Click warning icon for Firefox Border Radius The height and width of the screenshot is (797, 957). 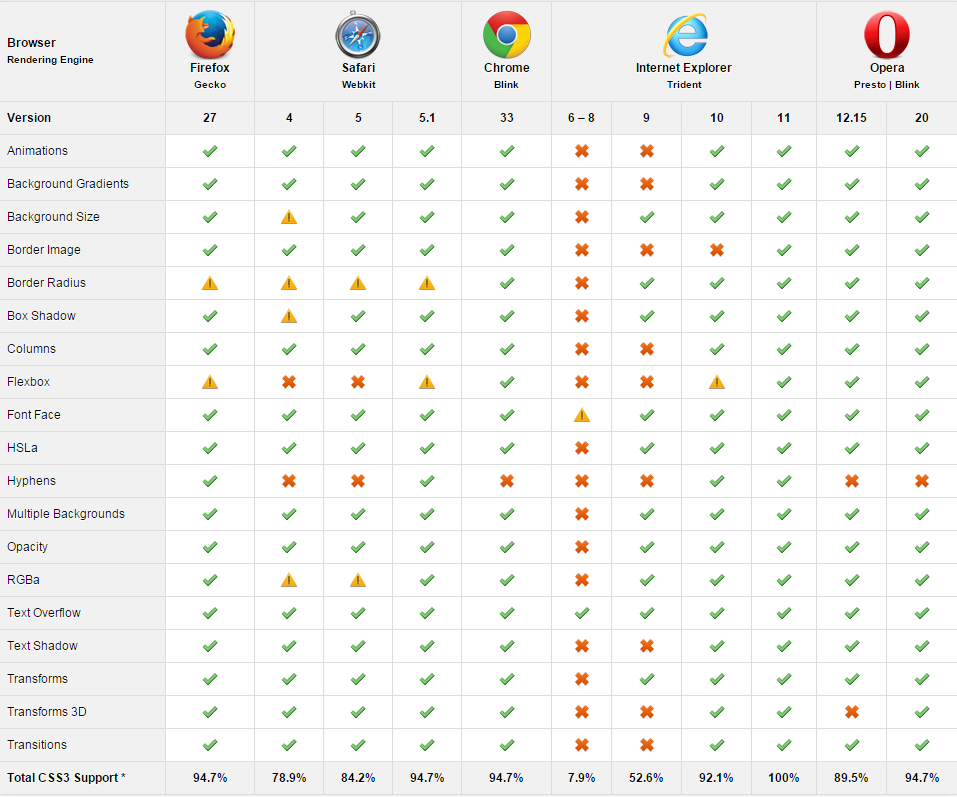(x=210, y=283)
